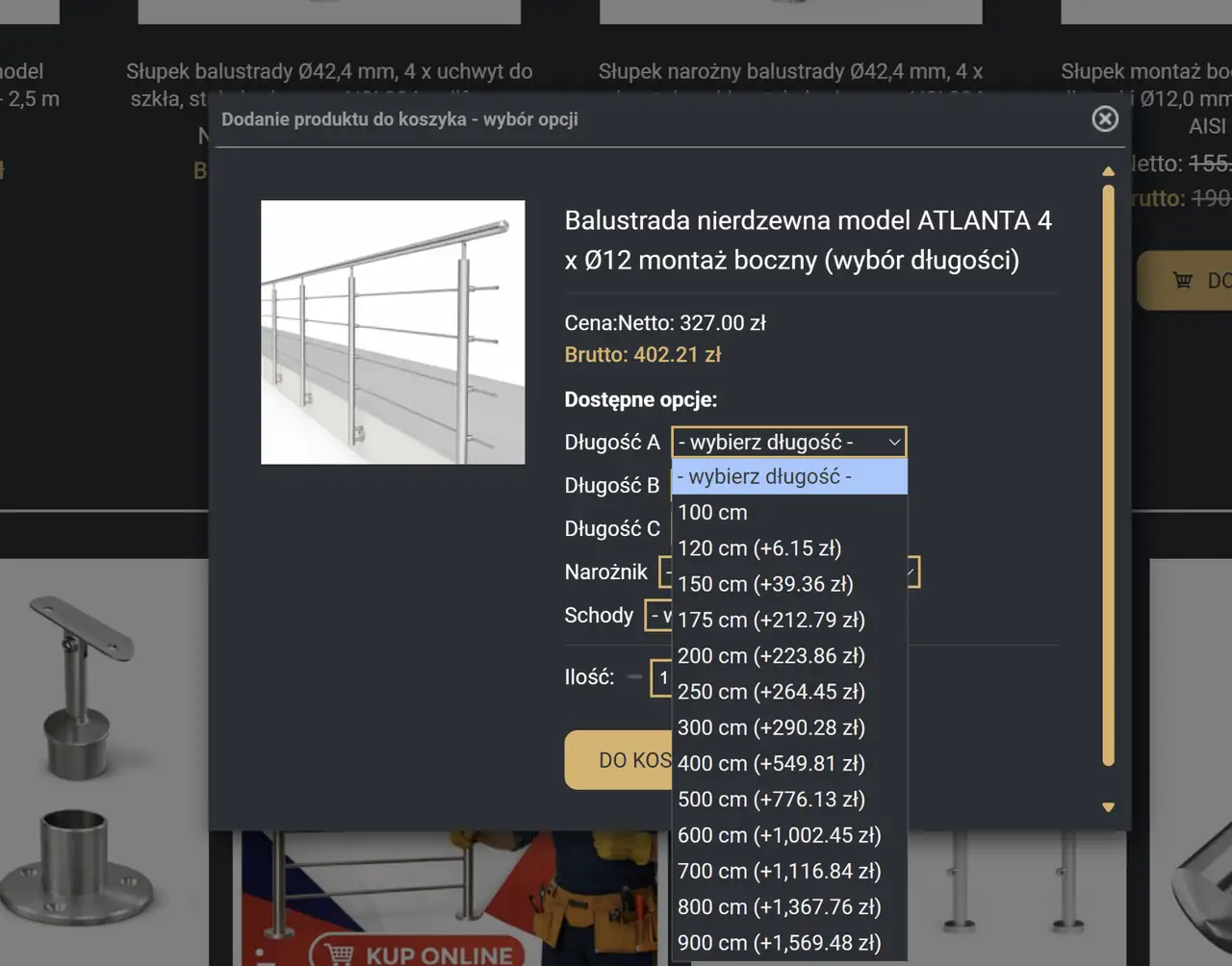Click the 'Długość C' label

pyautogui.click(x=612, y=528)
